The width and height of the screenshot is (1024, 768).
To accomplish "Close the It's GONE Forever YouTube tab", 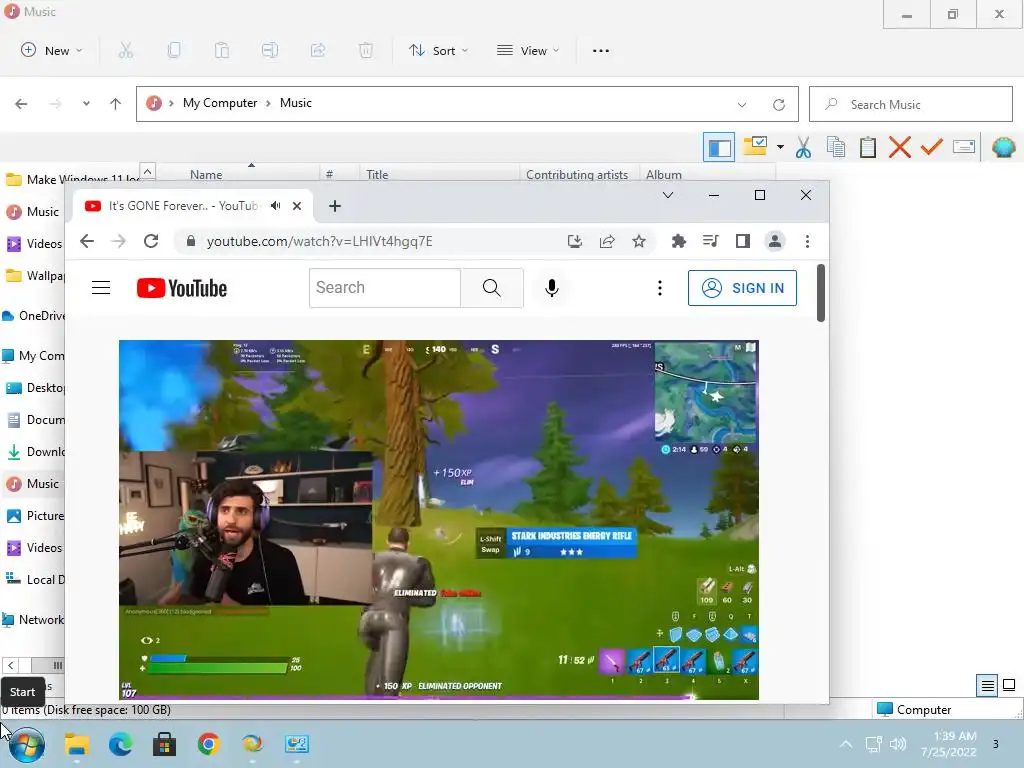I will [296, 206].
